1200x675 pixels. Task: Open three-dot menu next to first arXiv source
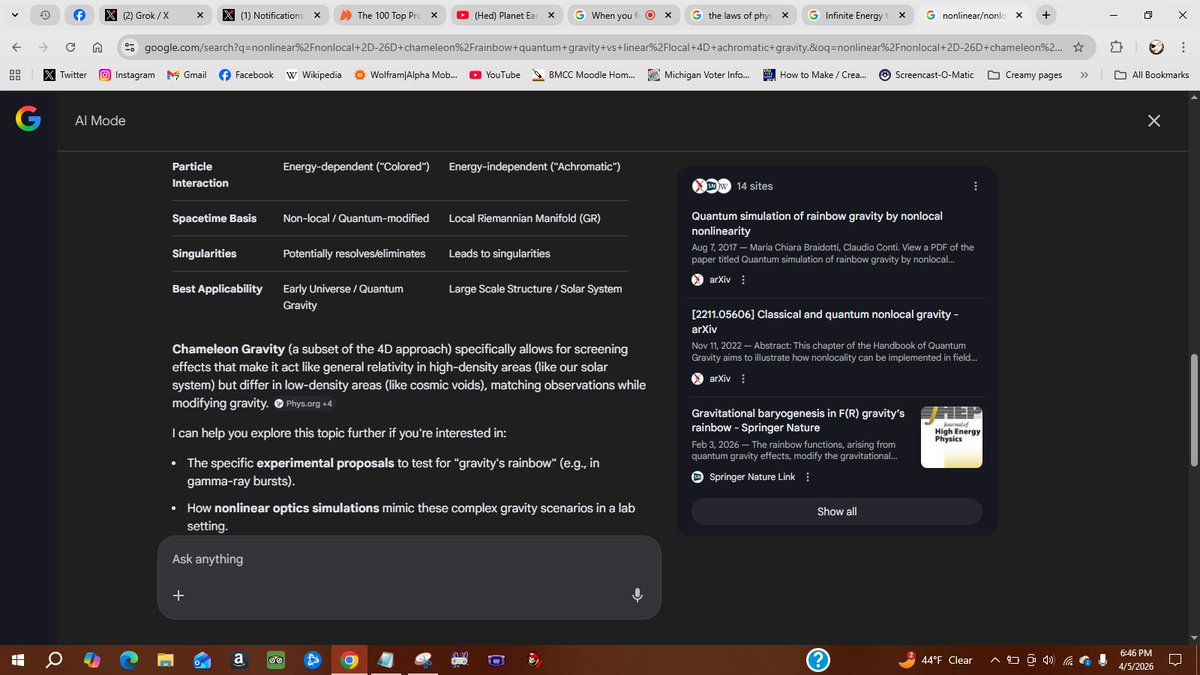tap(743, 280)
